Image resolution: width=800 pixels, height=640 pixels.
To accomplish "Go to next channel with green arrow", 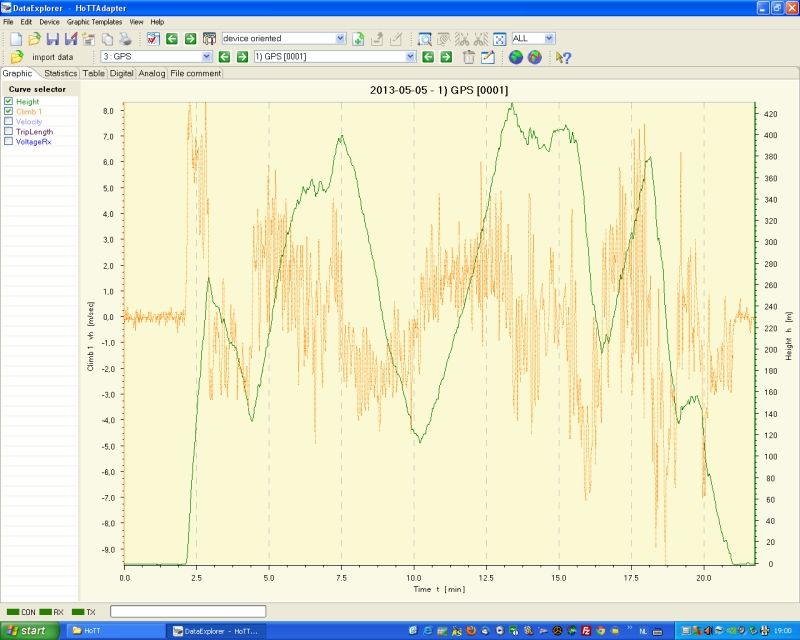I will click(242, 57).
